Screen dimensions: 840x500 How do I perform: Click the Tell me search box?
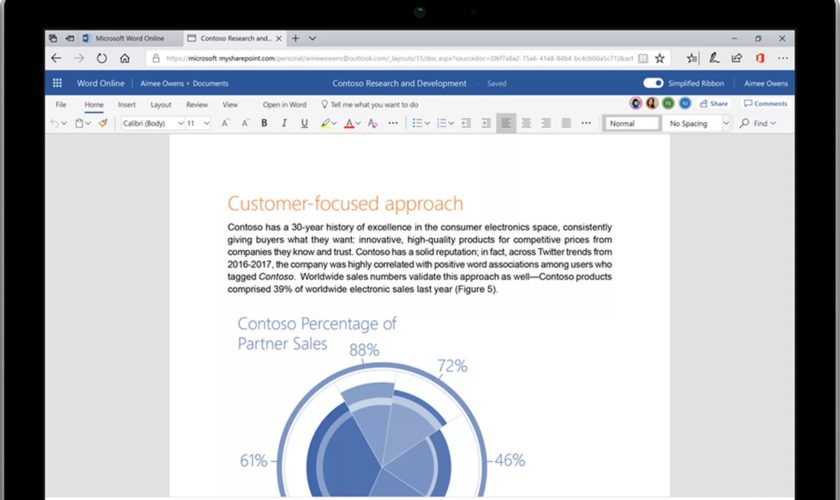370,104
